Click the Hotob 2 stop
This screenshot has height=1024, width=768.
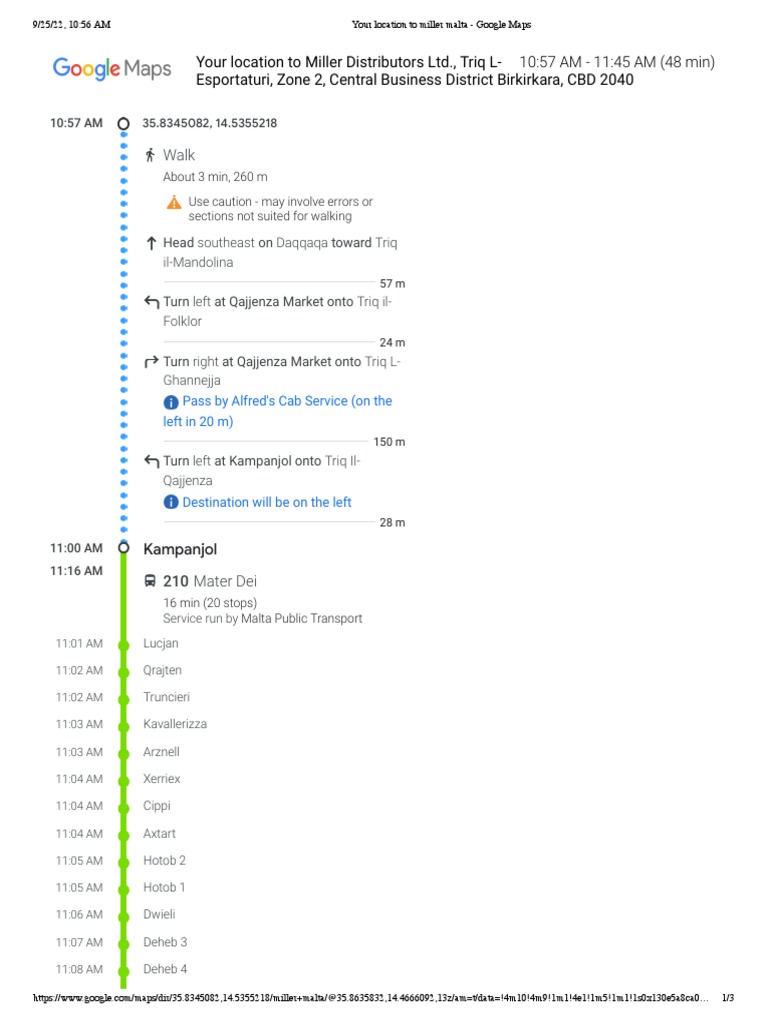tap(164, 860)
